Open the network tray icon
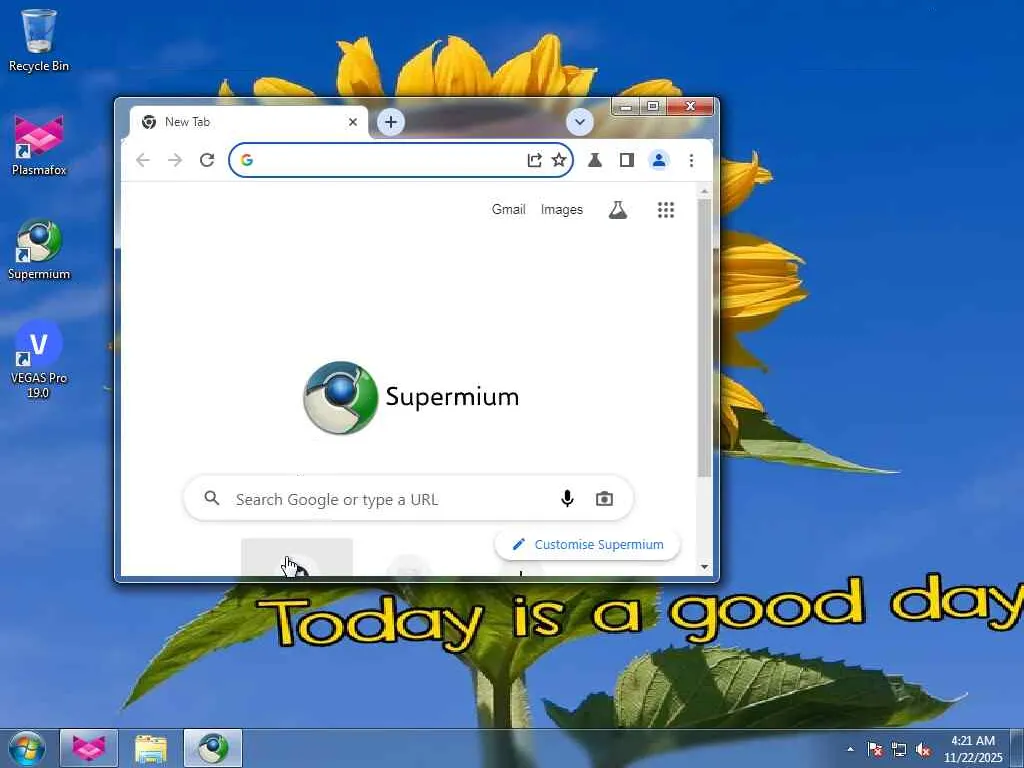This screenshot has width=1024, height=768. (x=899, y=749)
